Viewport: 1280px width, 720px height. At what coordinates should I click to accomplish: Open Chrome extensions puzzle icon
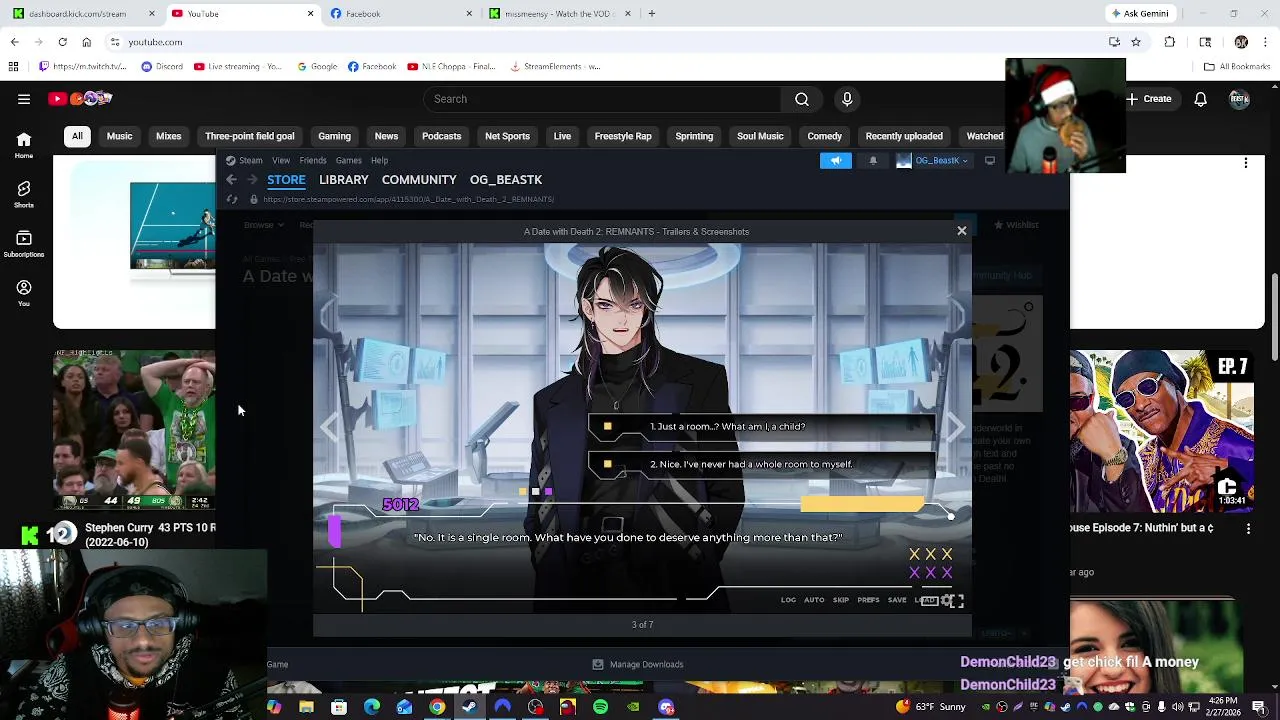point(1170,42)
